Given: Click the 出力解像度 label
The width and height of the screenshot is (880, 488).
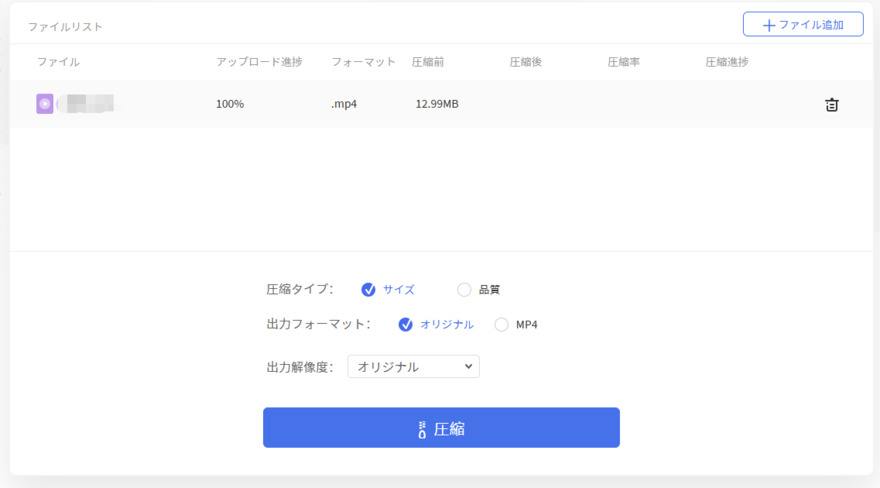Looking at the screenshot, I should (x=300, y=367).
